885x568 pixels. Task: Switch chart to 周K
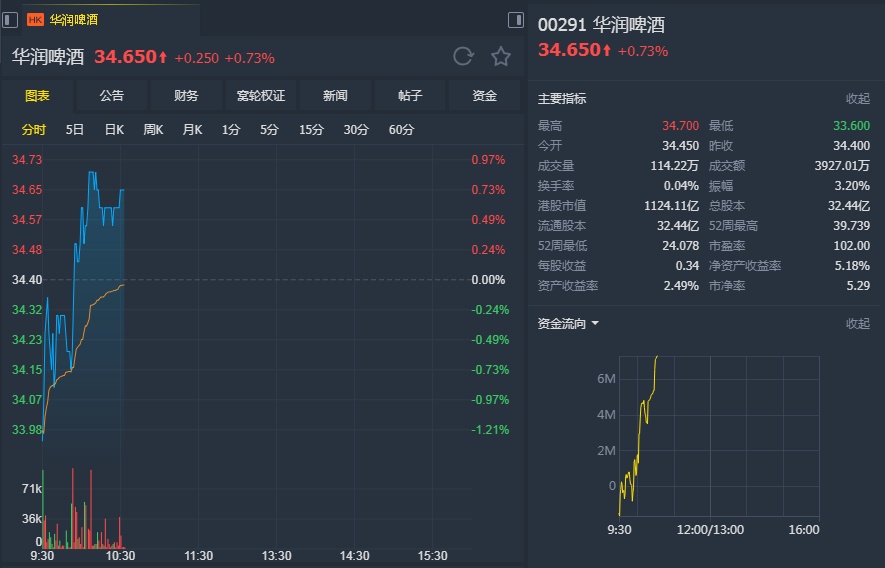point(153,129)
